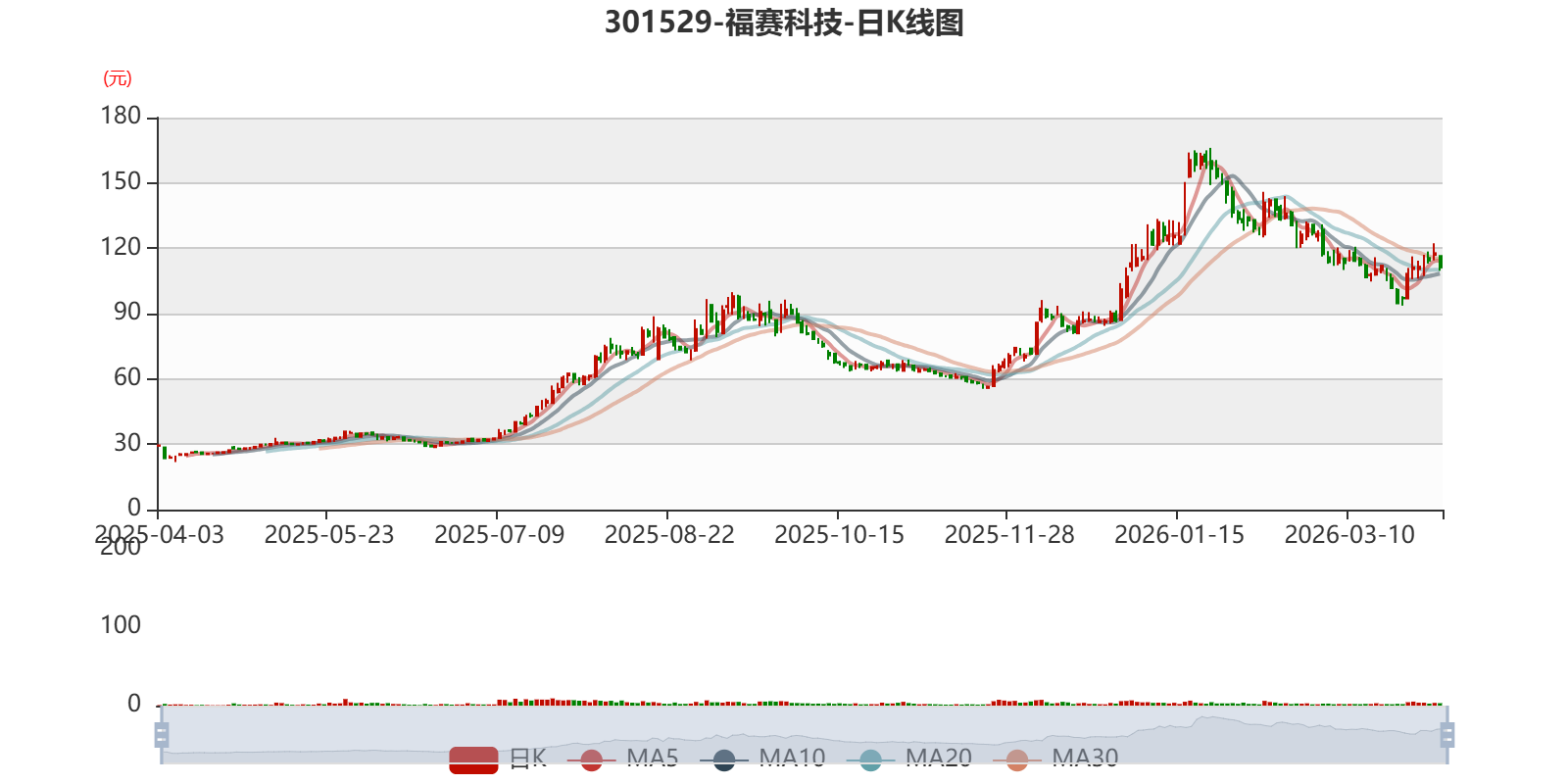This screenshot has height=784, width=1568.
Task: Click the 150 price axis label
Action: coord(122,182)
